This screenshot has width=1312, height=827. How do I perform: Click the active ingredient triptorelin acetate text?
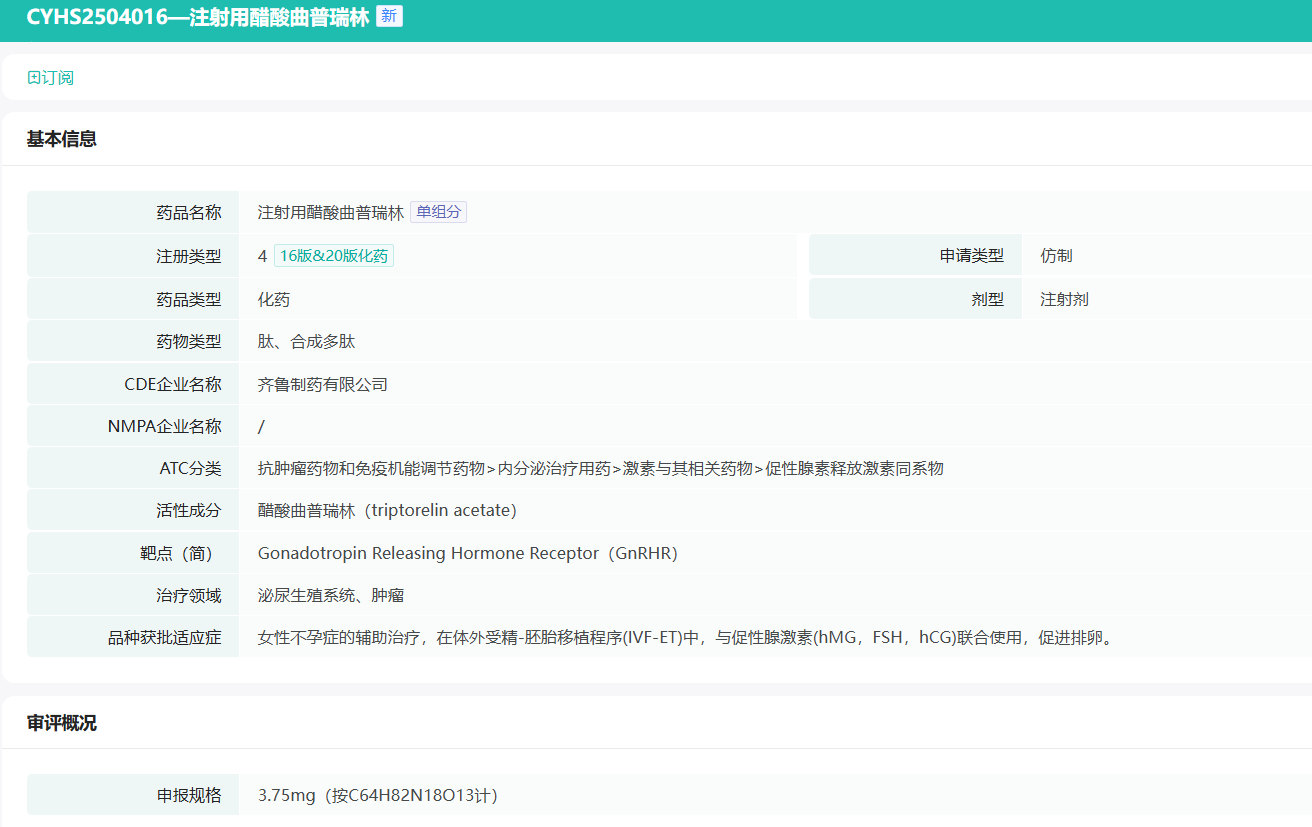pyautogui.click(x=387, y=510)
